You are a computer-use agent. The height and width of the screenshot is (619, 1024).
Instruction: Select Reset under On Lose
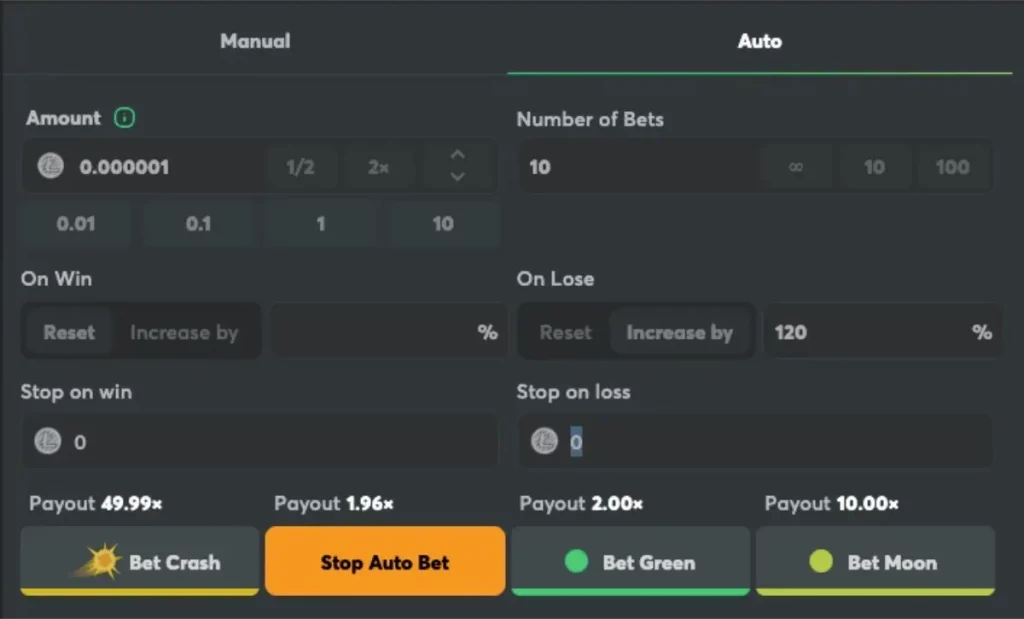565,332
